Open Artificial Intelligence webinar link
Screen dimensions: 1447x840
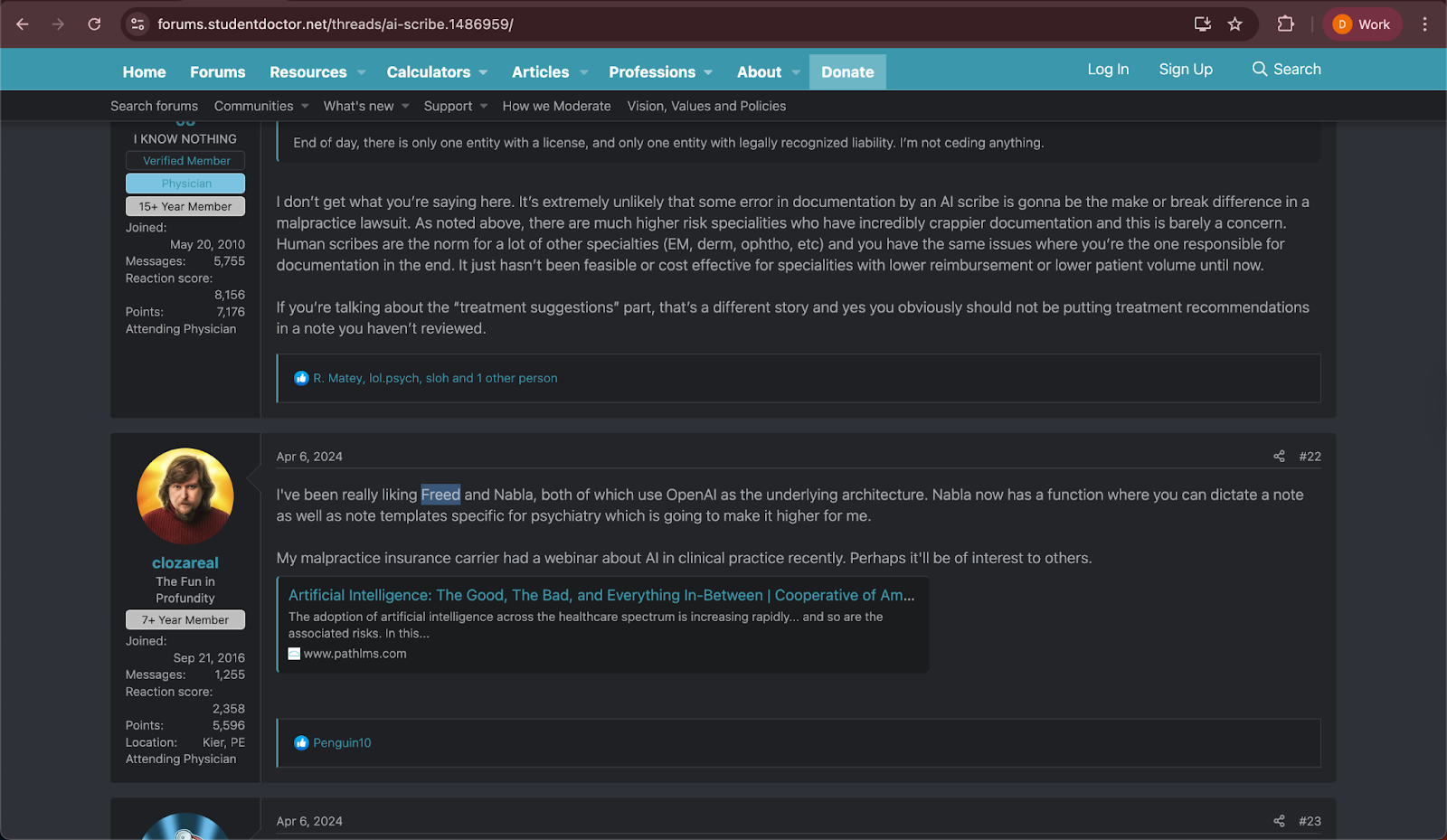[601, 596]
